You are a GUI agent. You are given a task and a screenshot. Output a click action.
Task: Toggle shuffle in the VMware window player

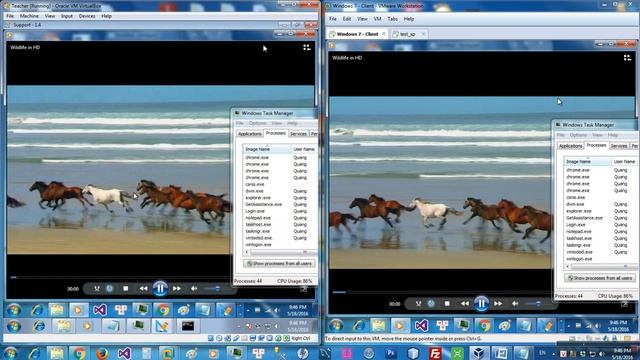click(x=418, y=304)
